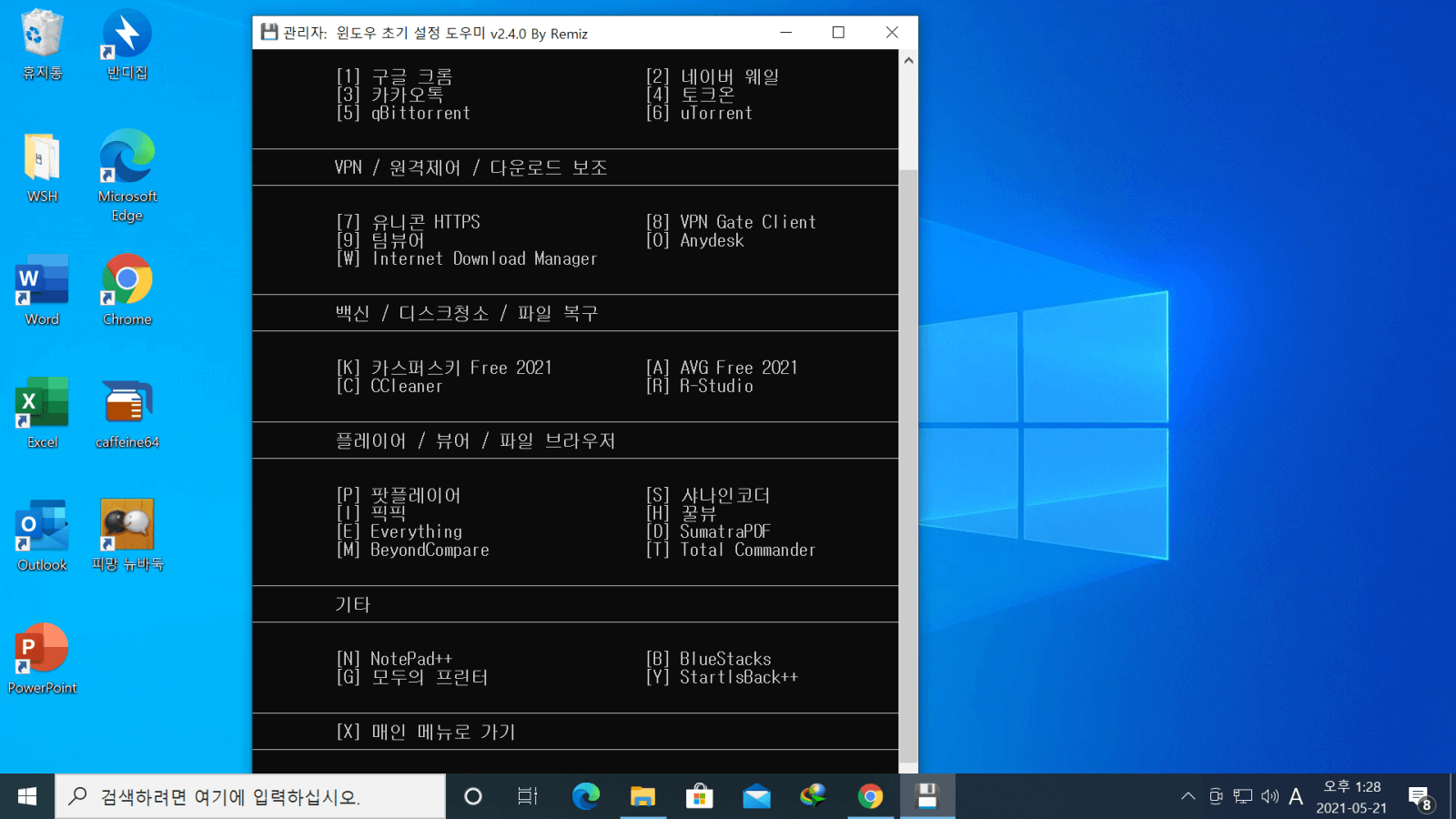The height and width of the screenshot is (819, 1456).
Task: Open the IDM globe icon in taskbar
Action: tap(813, 796)
